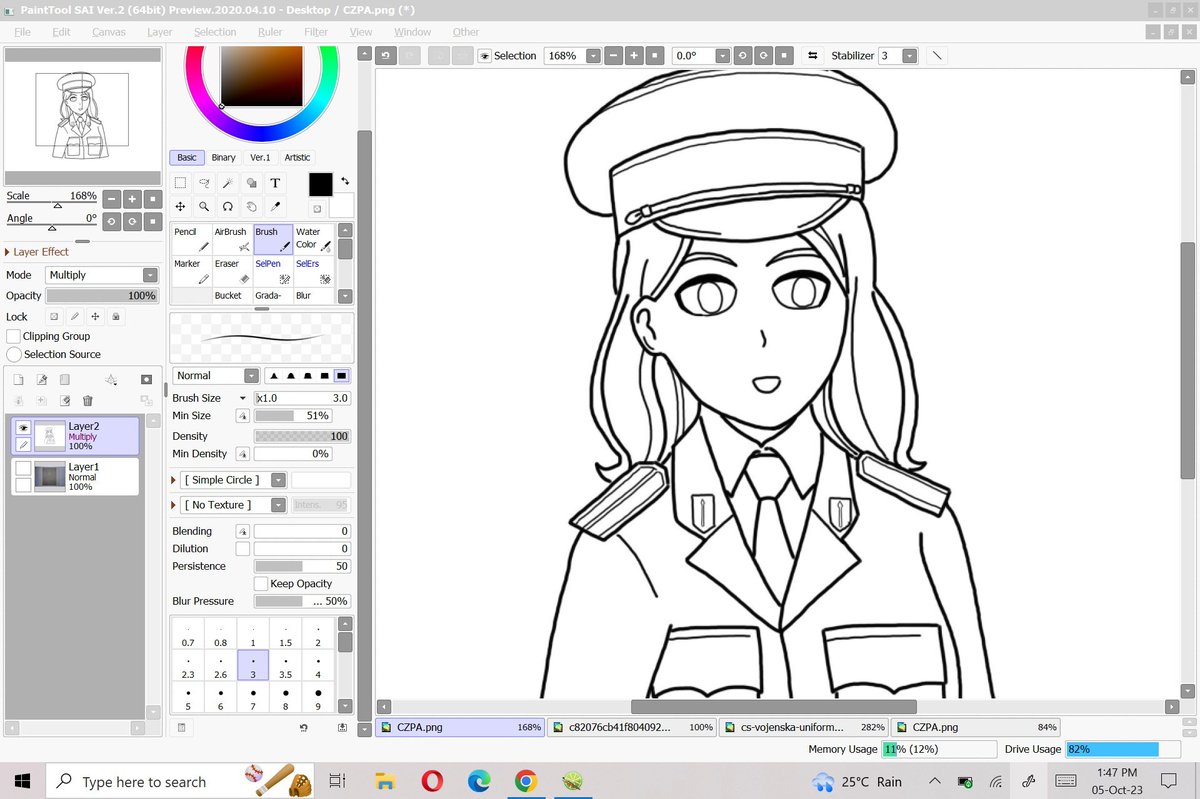The width and height of the screenshot is (1200, 799).
Task: Choose the AirBrush tool
Action: click(232, 239)
